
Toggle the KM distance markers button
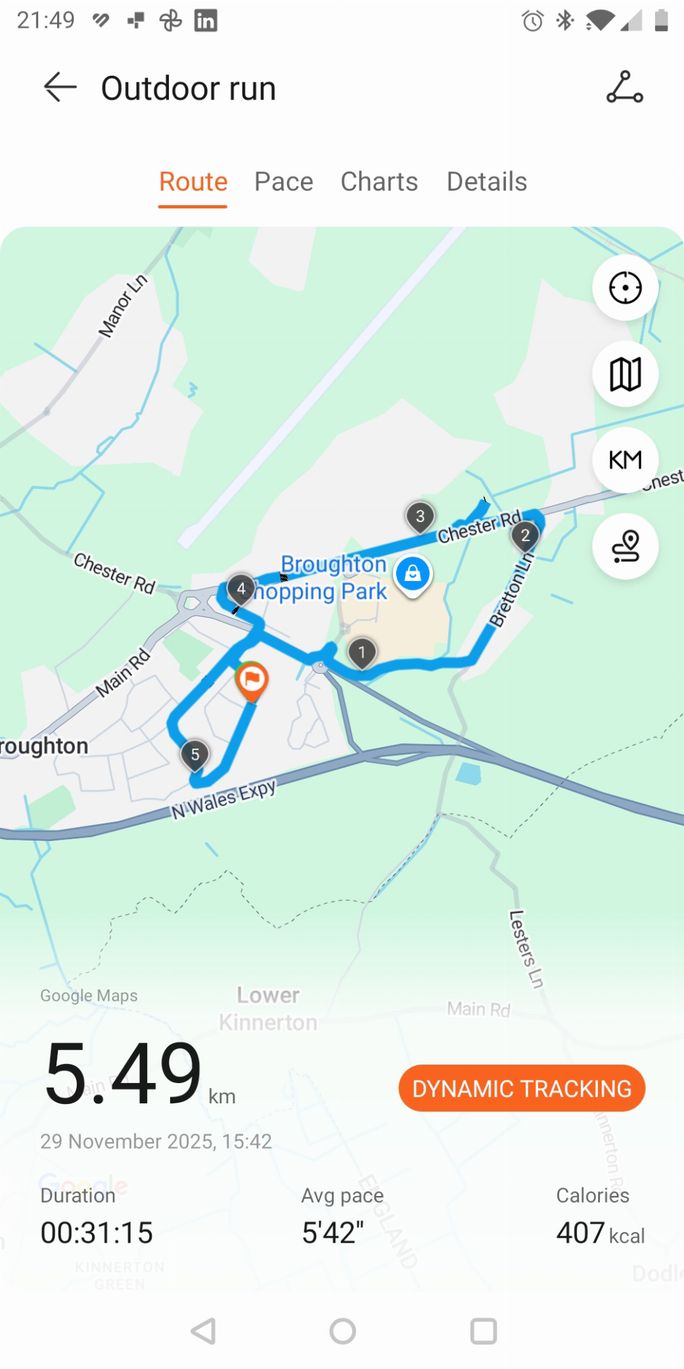point(625,460)
